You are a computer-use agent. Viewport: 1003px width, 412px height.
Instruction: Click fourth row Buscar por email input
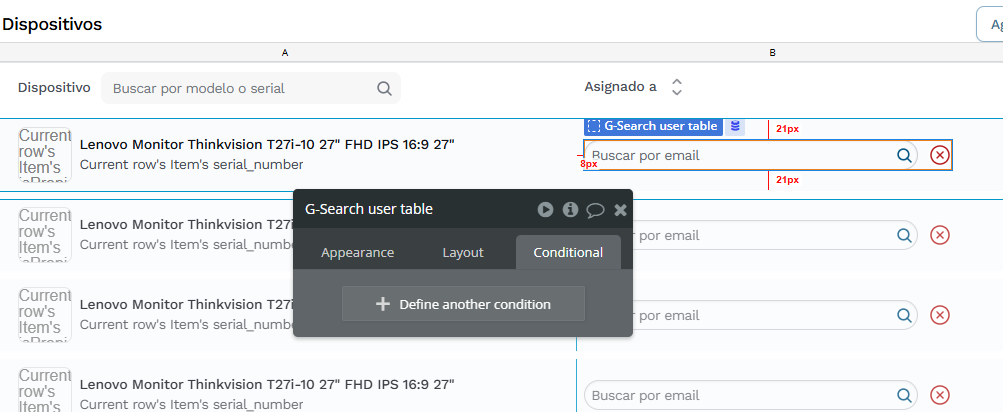click(751, 395)
